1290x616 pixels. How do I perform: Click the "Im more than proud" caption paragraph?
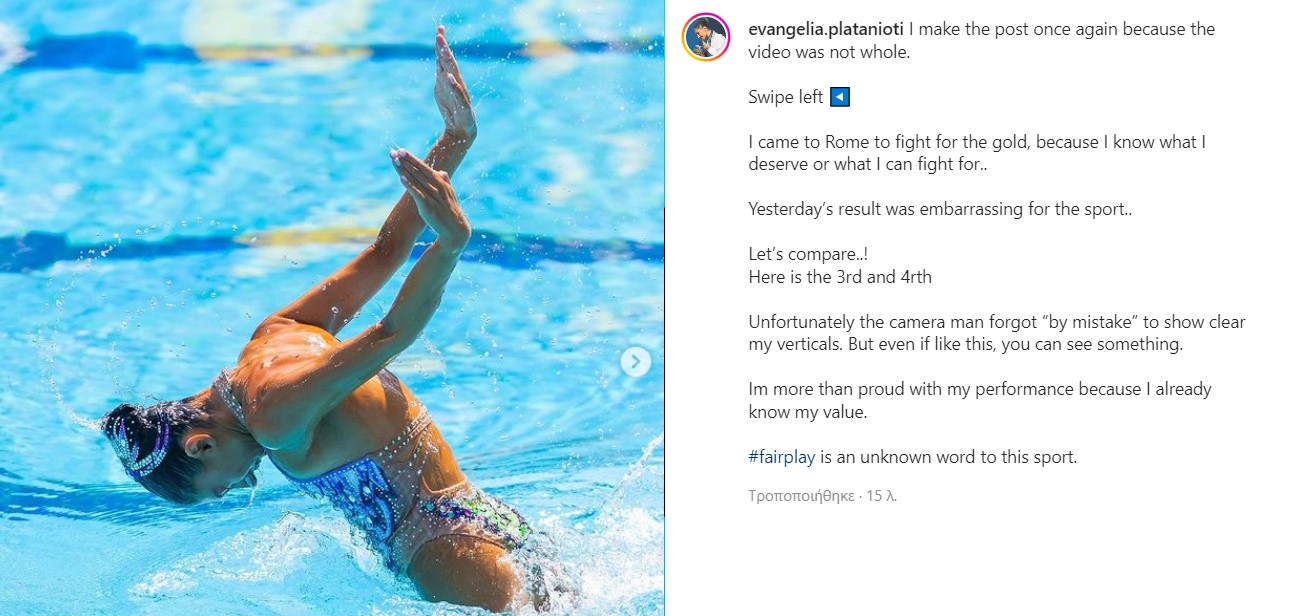[979, 400]
